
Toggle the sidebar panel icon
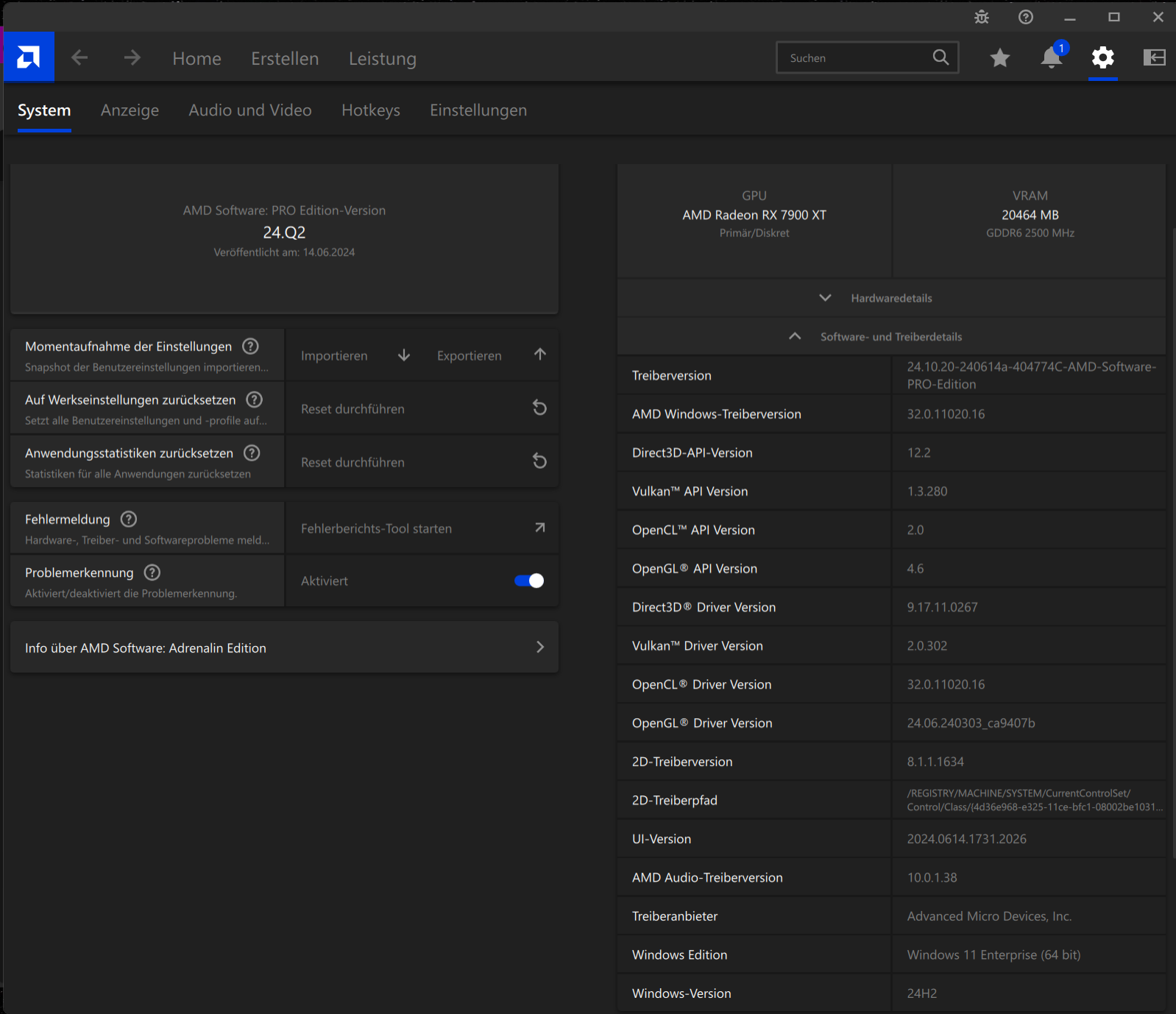click(x=1154, y=57)
